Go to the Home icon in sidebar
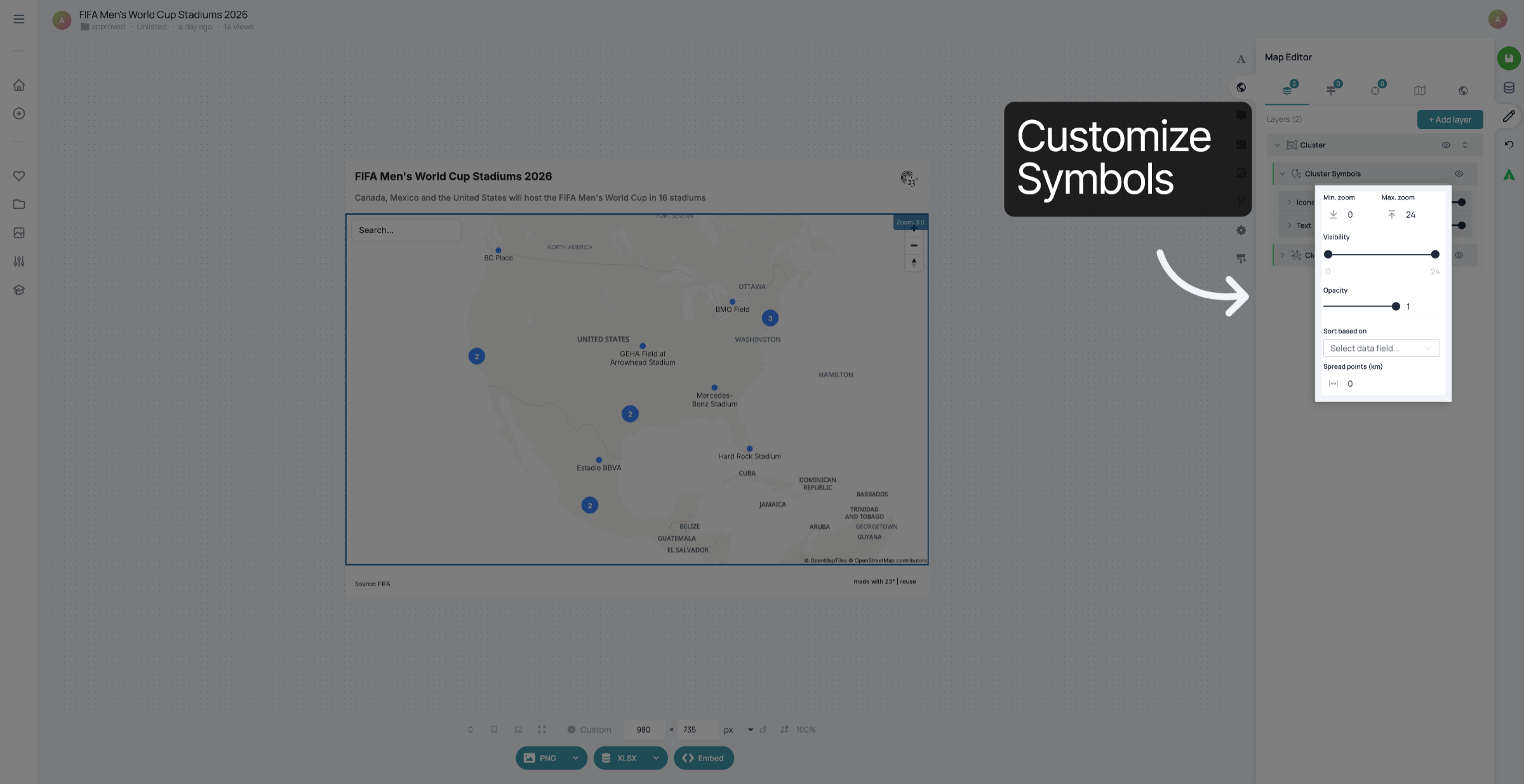1524x784 pixels. coord(19,85)
